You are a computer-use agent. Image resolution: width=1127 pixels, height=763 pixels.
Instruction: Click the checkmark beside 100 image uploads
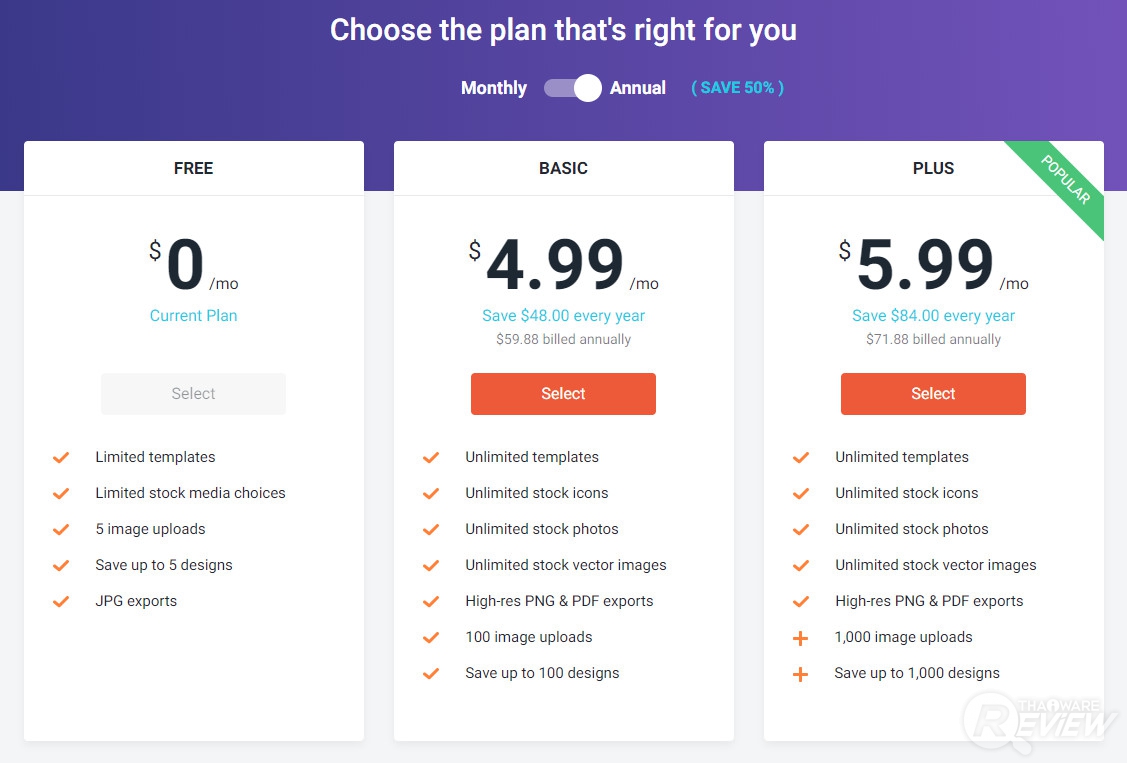coord(431,637)
